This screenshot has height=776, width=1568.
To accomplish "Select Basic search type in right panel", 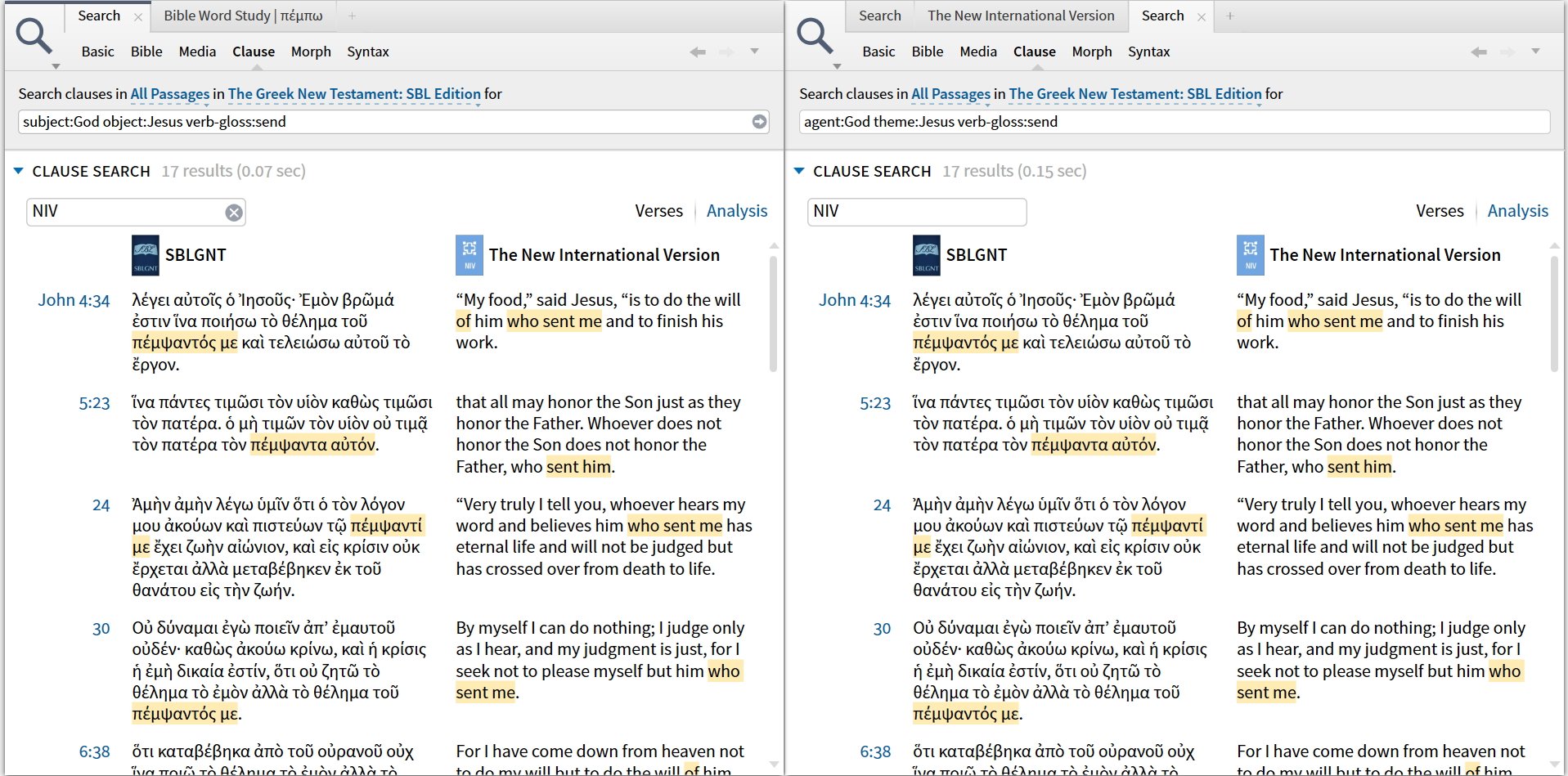I will pos(879,52).
